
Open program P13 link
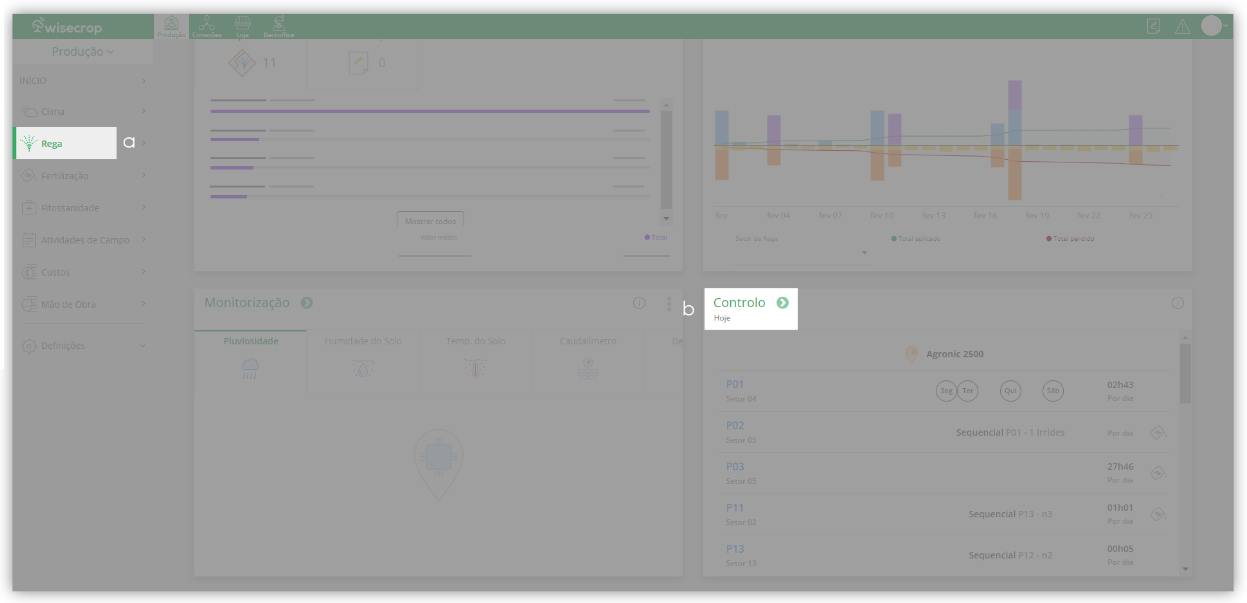[735, 549]
